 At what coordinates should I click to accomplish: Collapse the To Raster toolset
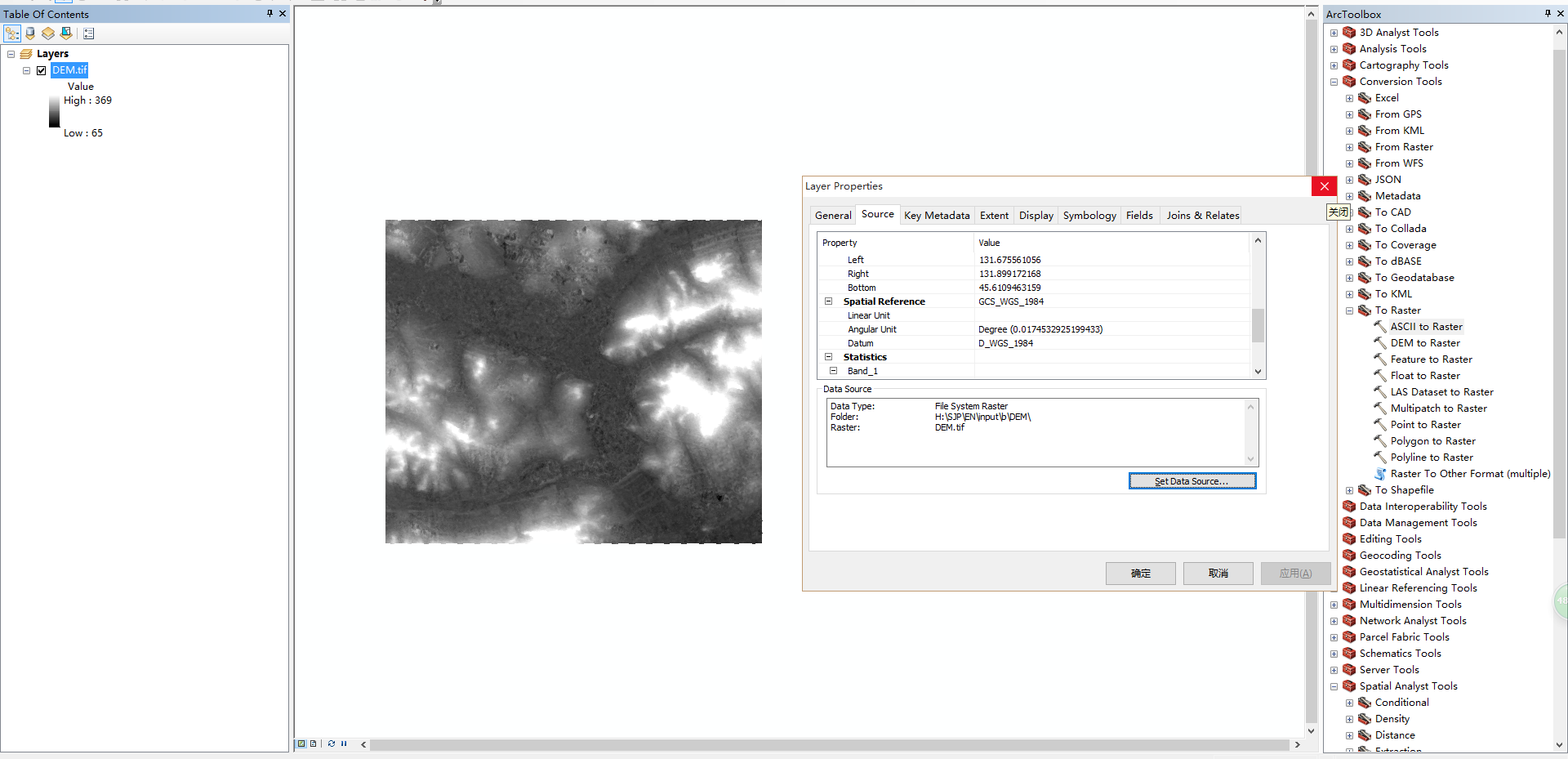point(1350,310)
